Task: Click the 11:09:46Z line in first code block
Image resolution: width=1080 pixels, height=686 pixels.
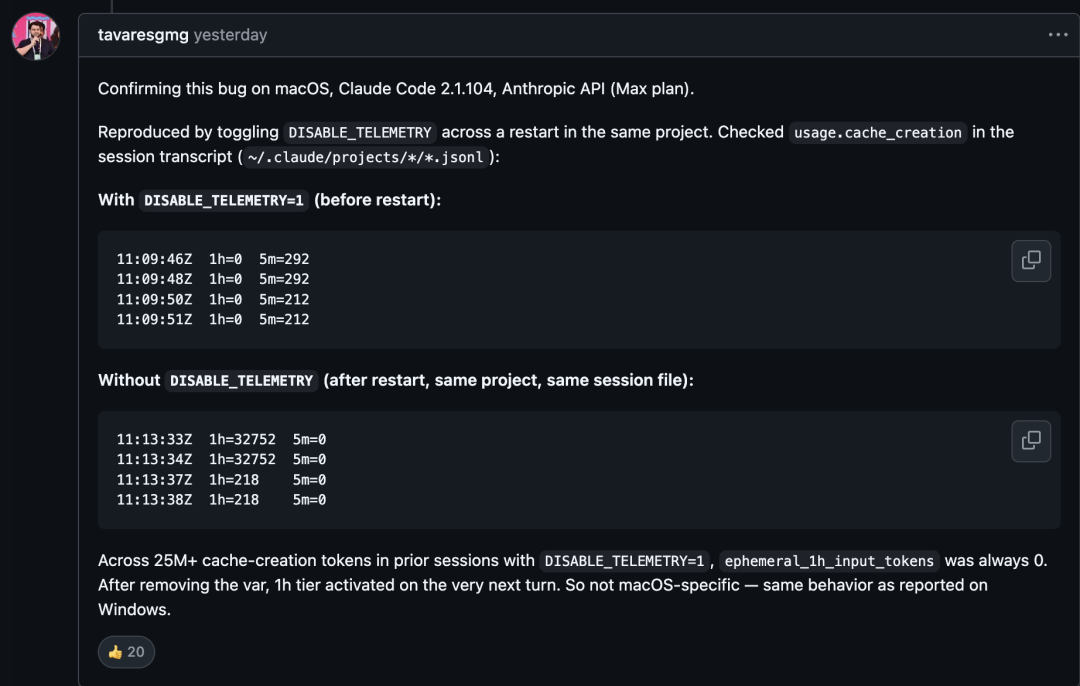Action: point(213,259)
